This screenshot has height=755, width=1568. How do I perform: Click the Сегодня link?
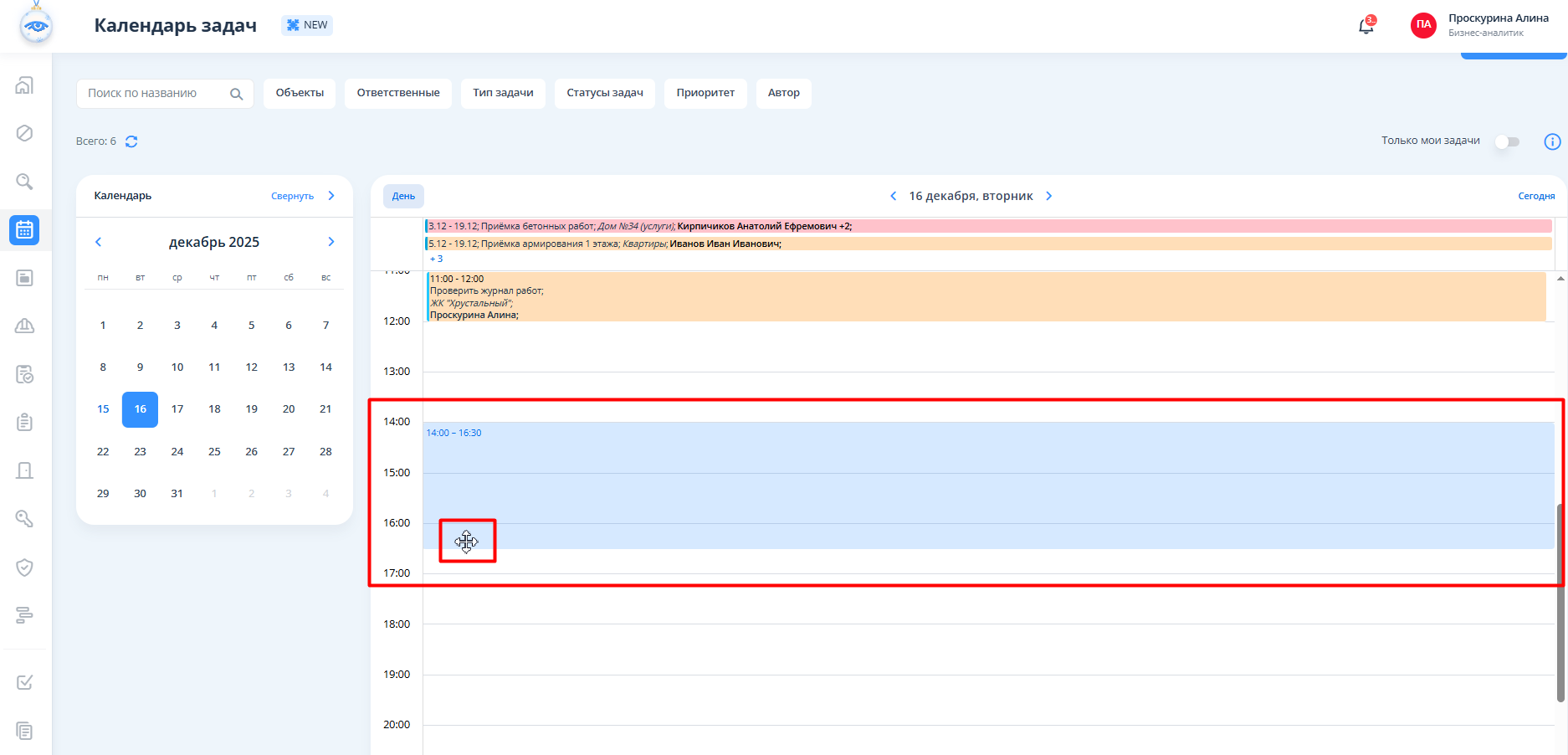(1536, 196)
